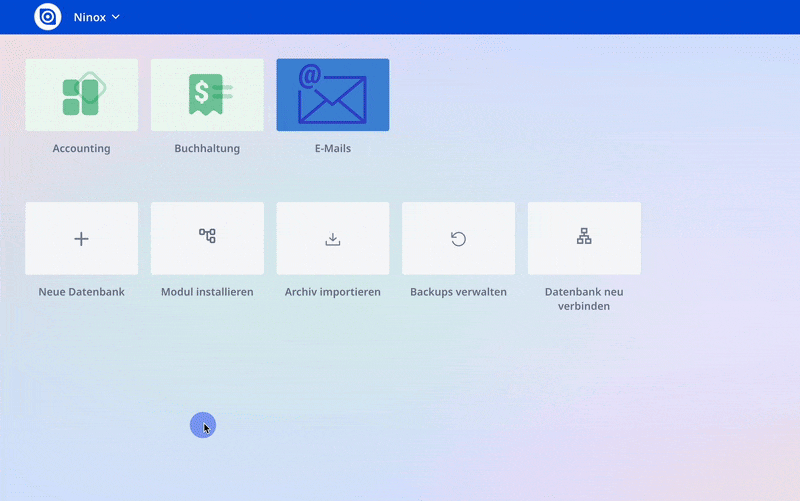Click the Ninox logo icon

pos(47,17)
